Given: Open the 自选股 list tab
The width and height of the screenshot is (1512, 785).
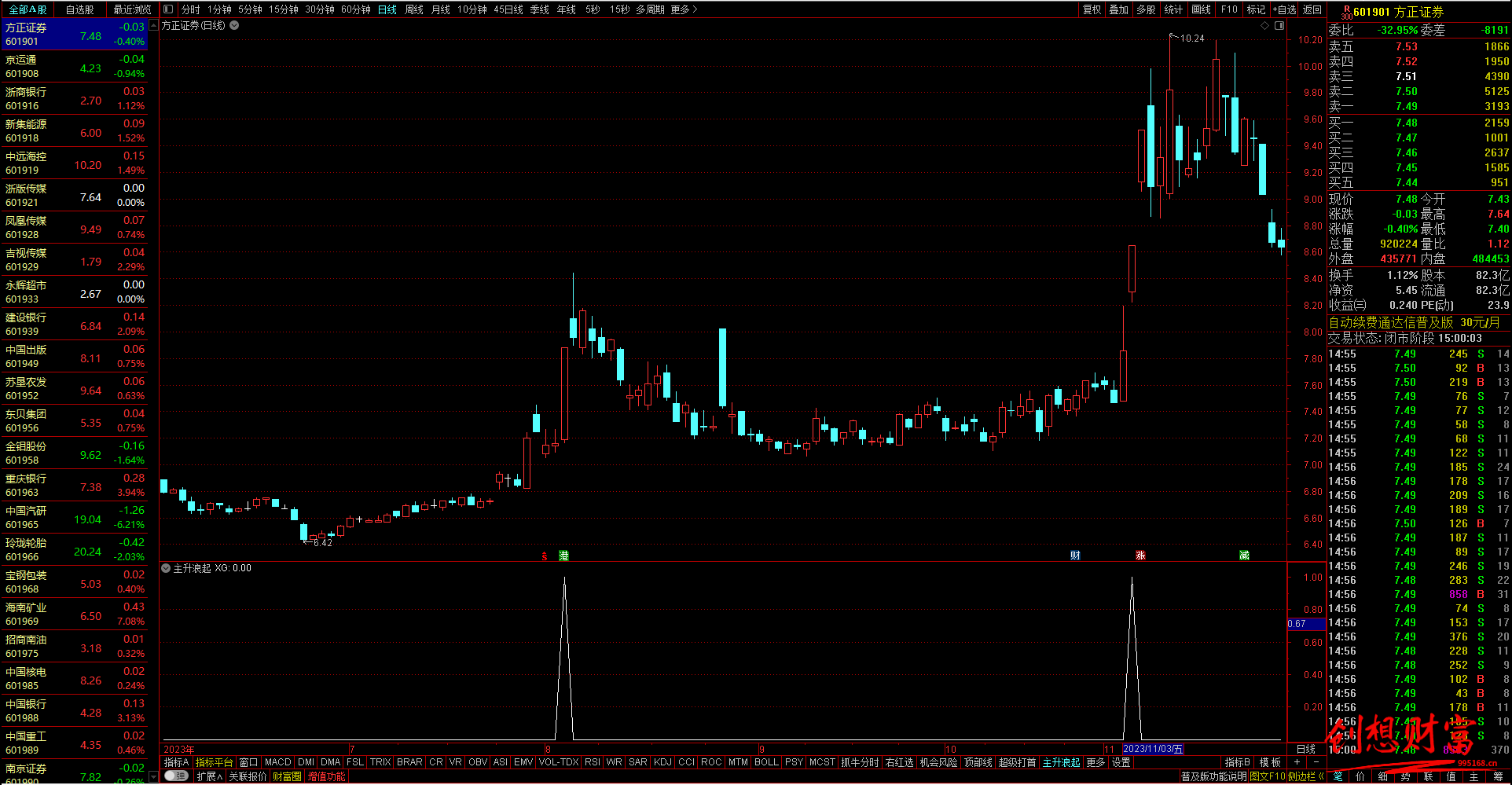Looking at the screenshot, I should pyautogui.click(x=79, y=9).
